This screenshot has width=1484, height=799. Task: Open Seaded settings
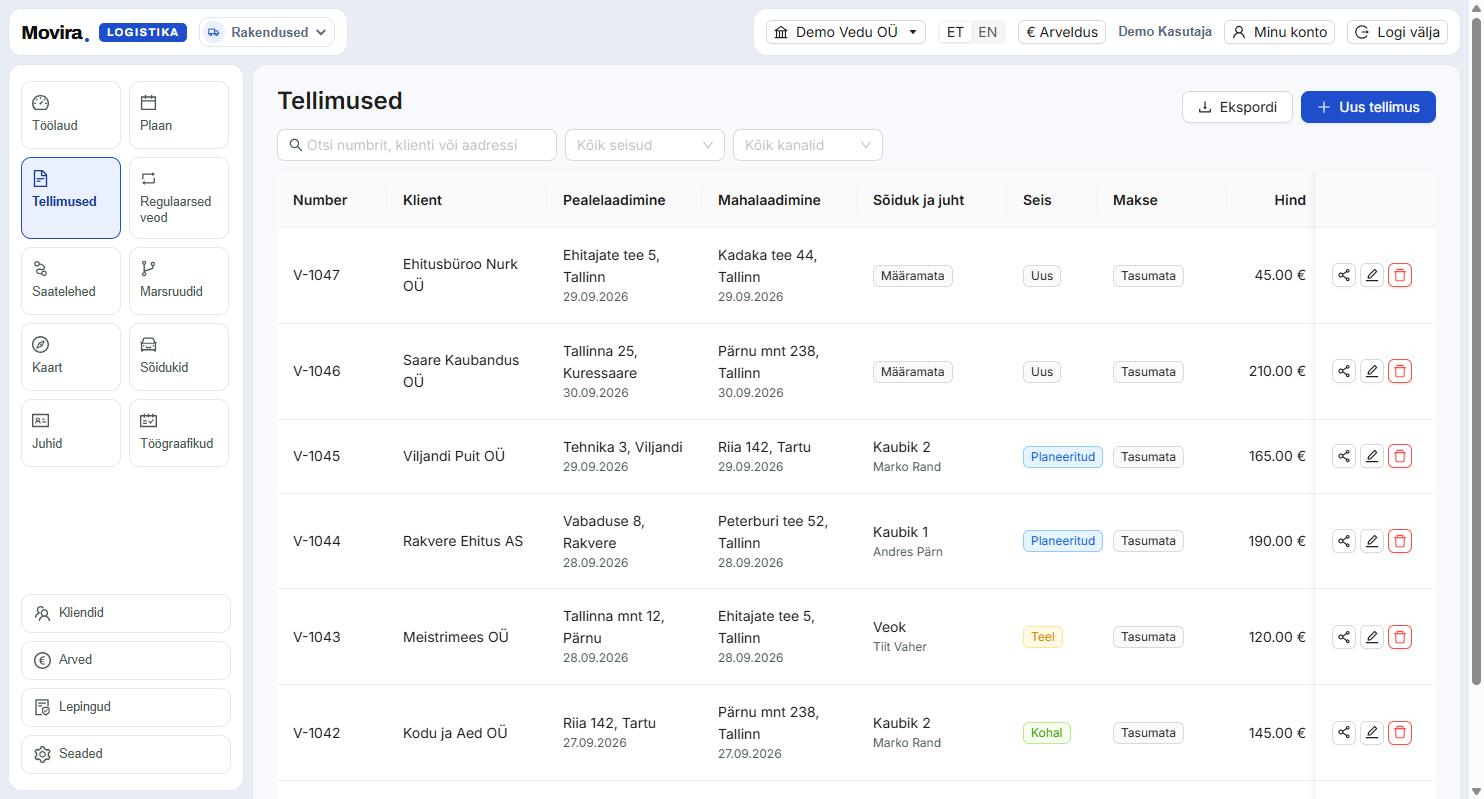point(126,754)
